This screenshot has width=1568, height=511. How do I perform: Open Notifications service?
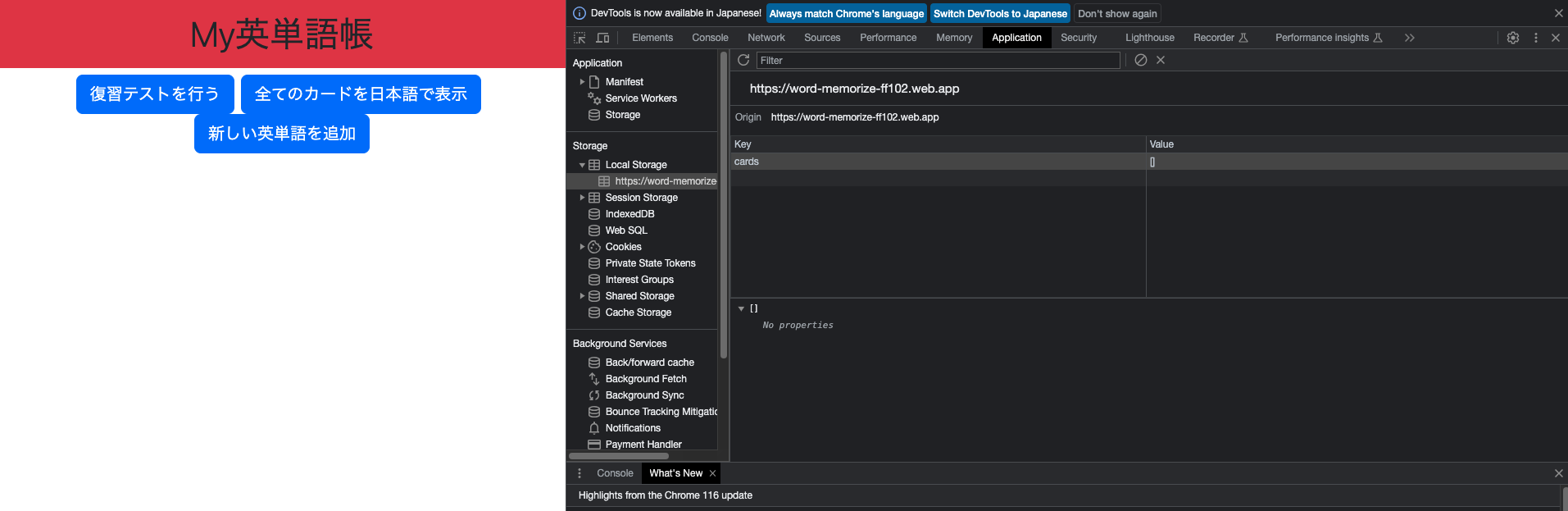(633, 428)
